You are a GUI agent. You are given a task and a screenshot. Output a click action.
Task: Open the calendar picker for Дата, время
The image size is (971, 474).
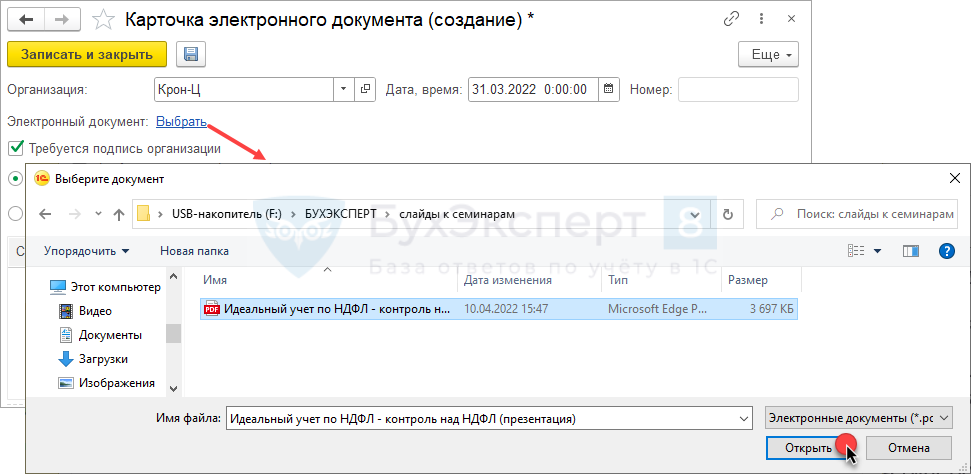click(609, 89)
